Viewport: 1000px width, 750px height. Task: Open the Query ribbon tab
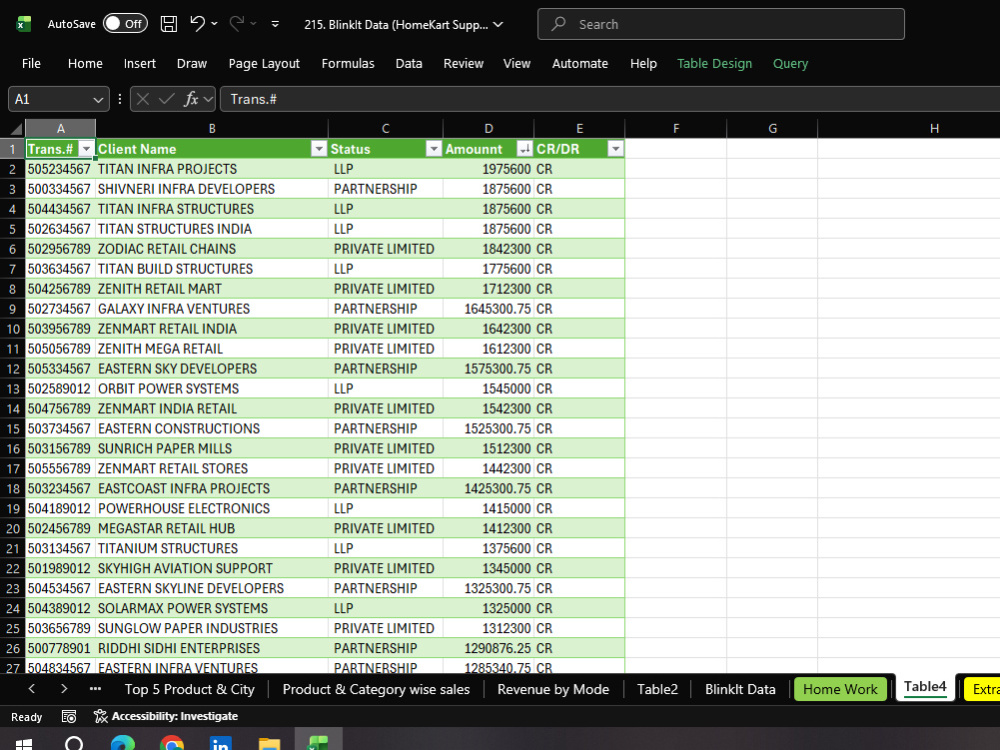point(791,64)
